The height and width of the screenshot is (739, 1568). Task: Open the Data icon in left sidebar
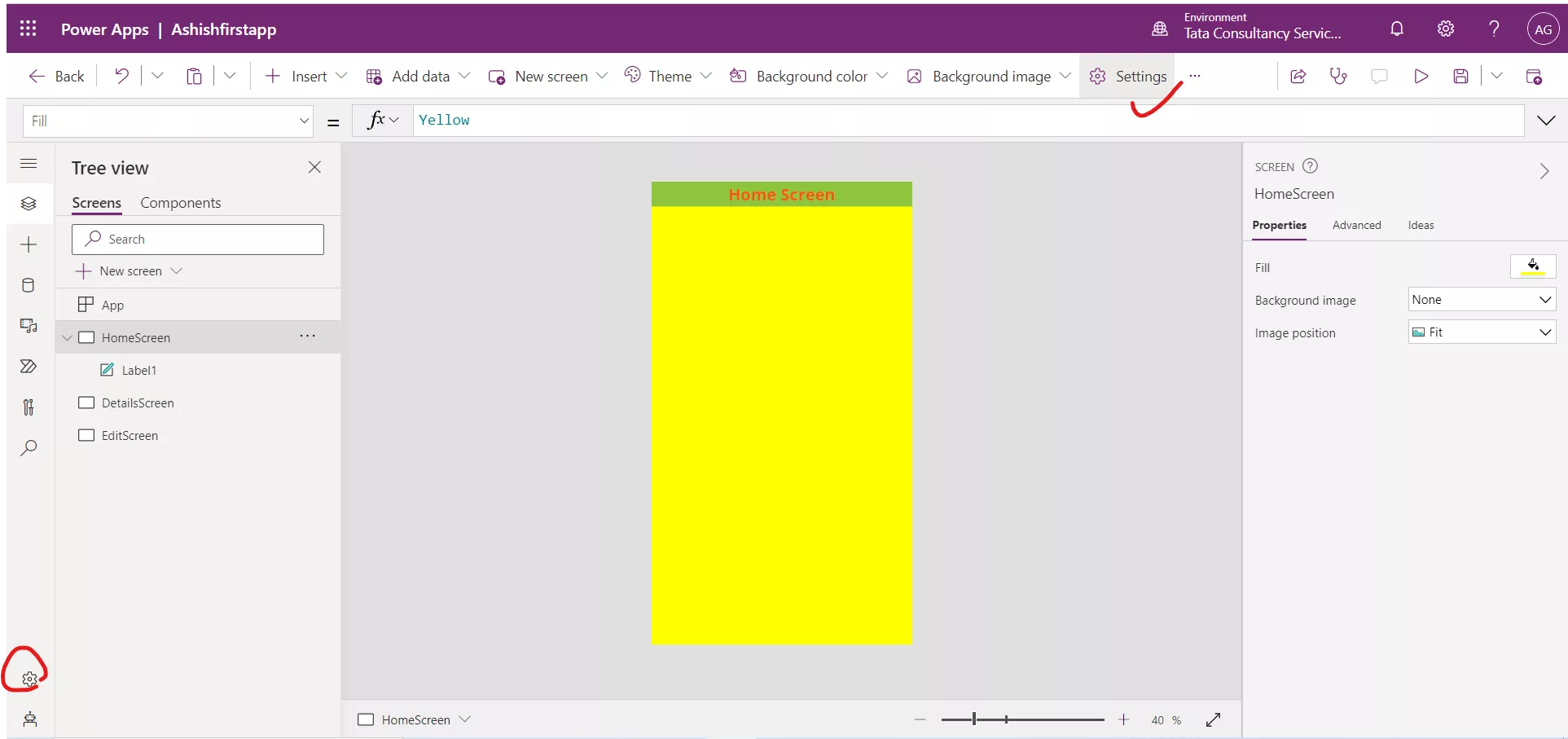[29, 285]
